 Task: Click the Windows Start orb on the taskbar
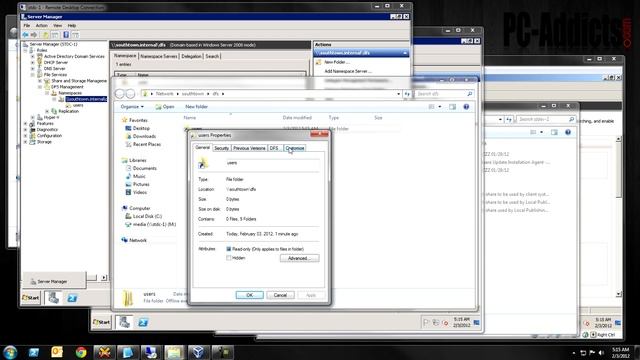tap(10, 352)
